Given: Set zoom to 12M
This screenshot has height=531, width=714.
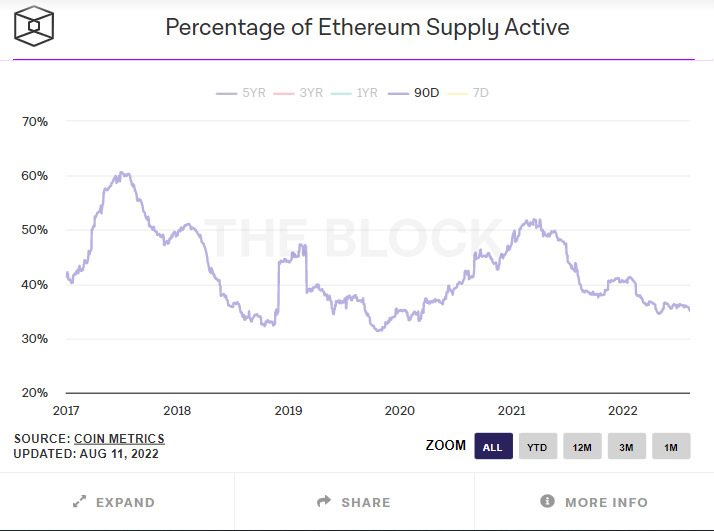Looking at the screenshot, I should click(582, 446).
